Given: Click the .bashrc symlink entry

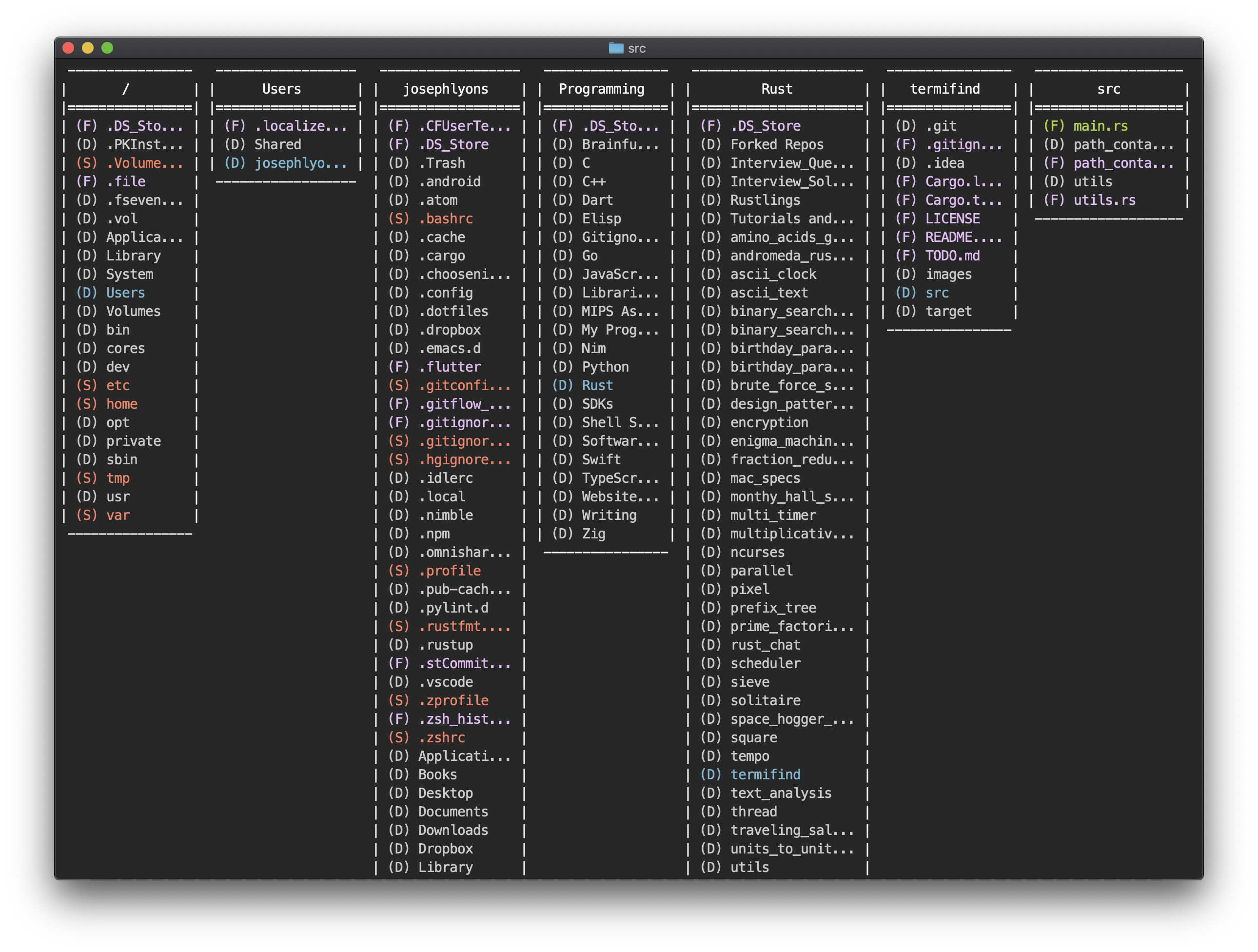Looking at the screenshot, I should coord(445,219).
